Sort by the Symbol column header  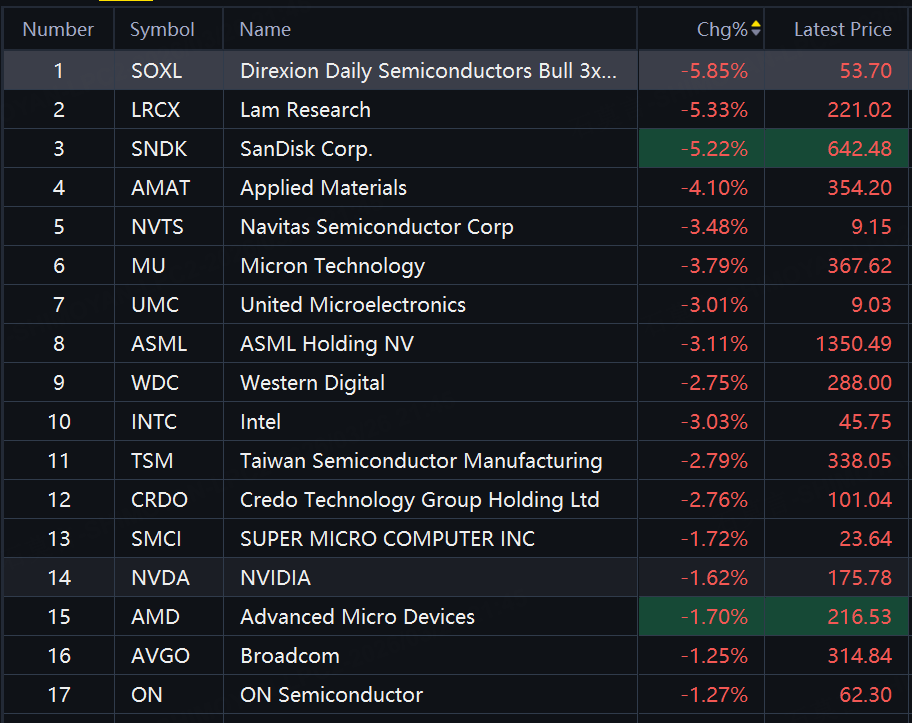click(x=162, y=29)
